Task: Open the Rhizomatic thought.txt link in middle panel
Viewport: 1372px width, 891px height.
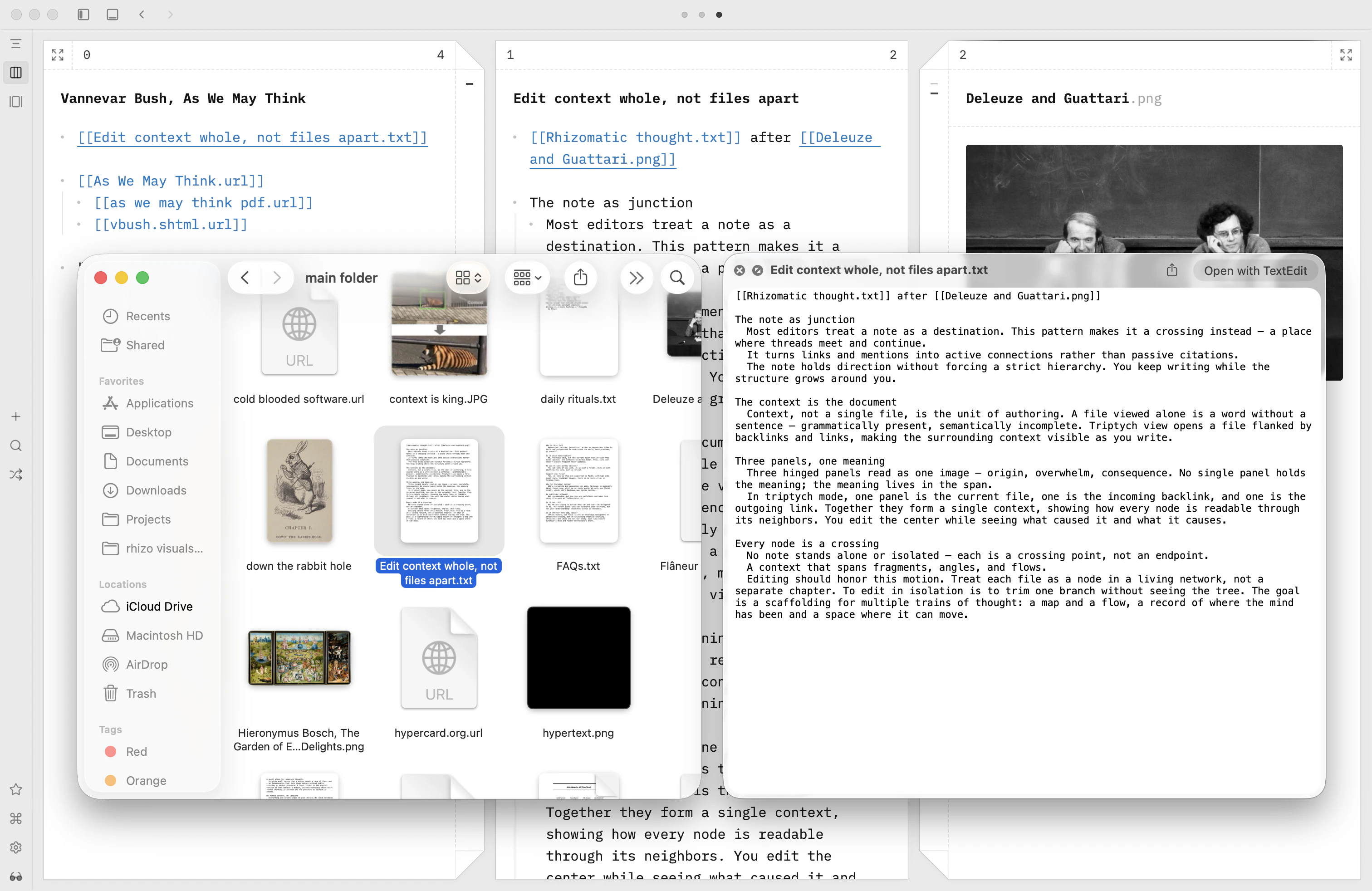Action: [x=635, y=138]
